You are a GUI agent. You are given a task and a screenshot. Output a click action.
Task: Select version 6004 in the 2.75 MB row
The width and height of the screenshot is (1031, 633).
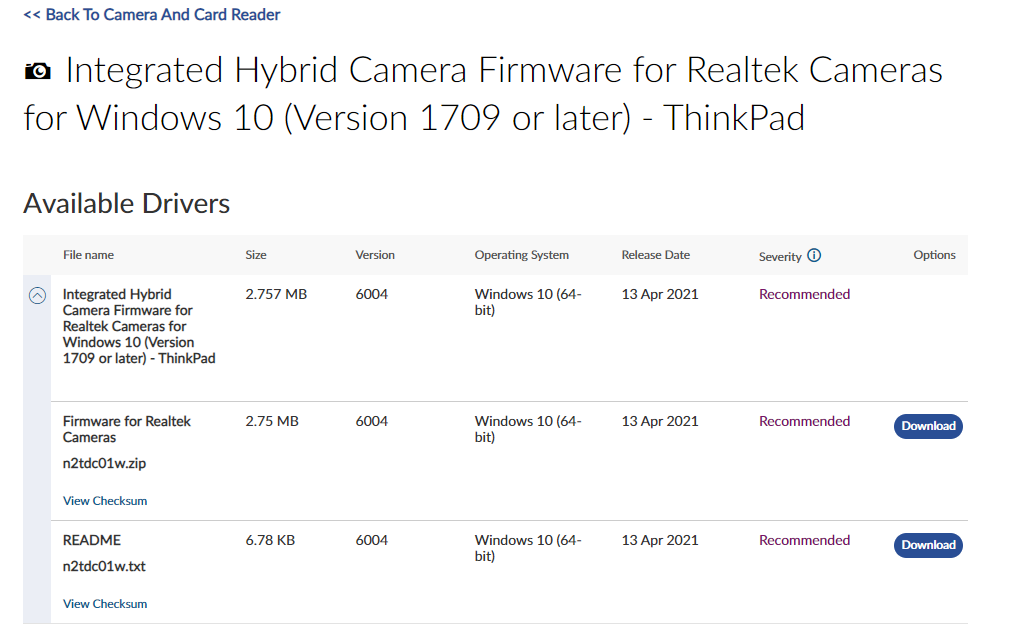tap(372, 421)
